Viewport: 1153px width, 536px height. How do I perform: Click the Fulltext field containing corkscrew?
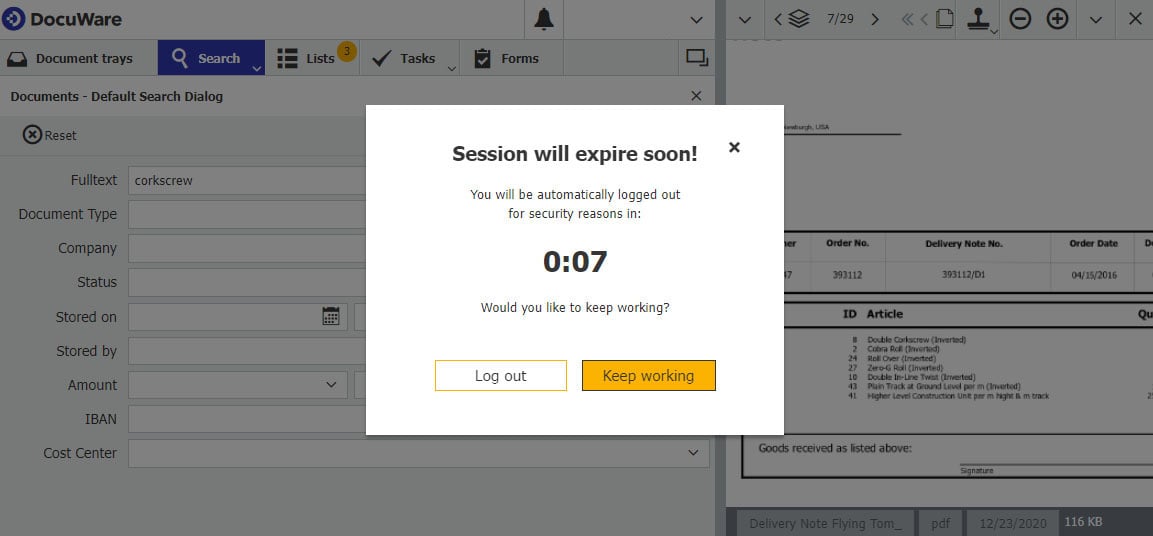pyautogui.click(x=247, y=181)
